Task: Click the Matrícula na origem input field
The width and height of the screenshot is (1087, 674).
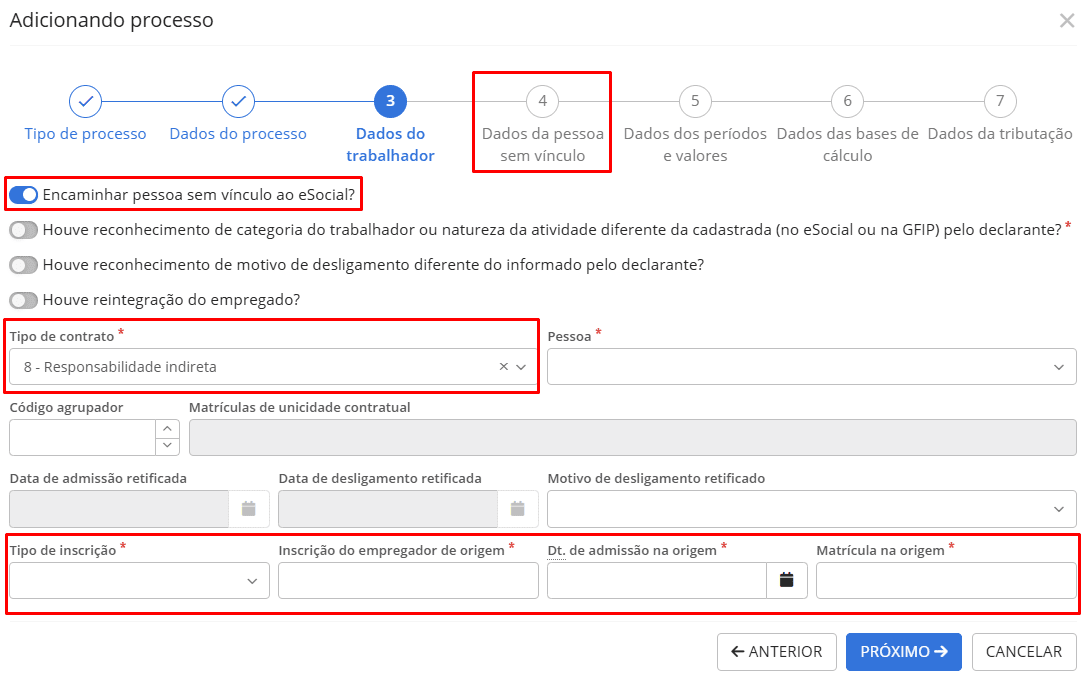Action: coord(945,580)
